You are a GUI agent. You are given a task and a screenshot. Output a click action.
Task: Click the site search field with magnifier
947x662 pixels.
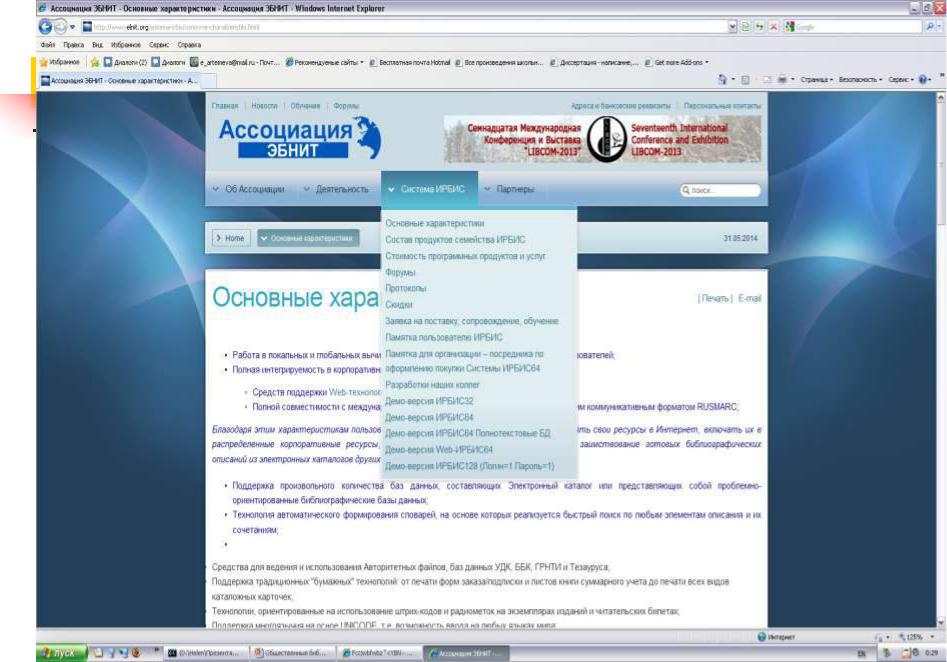(x=720, y=190)
